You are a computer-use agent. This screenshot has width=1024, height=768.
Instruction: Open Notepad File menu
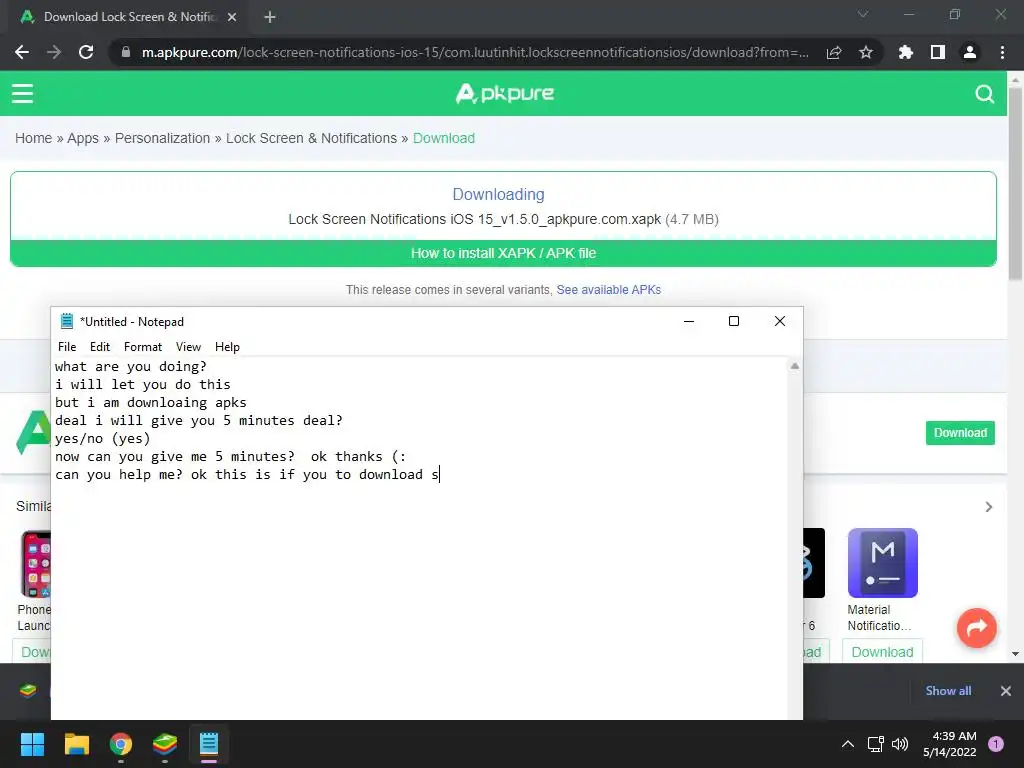[x=67, y=347]
